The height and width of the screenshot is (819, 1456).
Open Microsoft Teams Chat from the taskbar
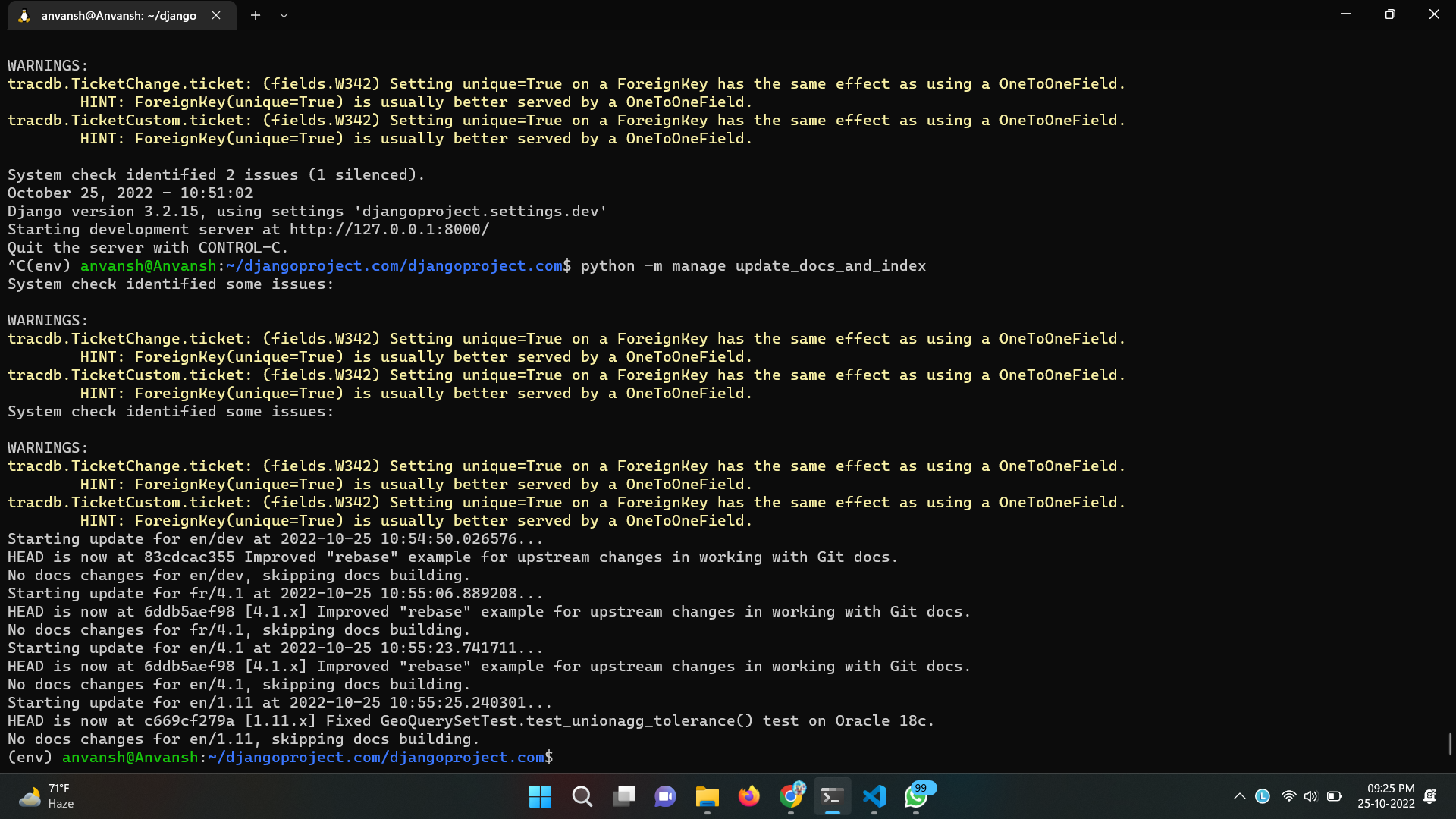tap(665, 797)
